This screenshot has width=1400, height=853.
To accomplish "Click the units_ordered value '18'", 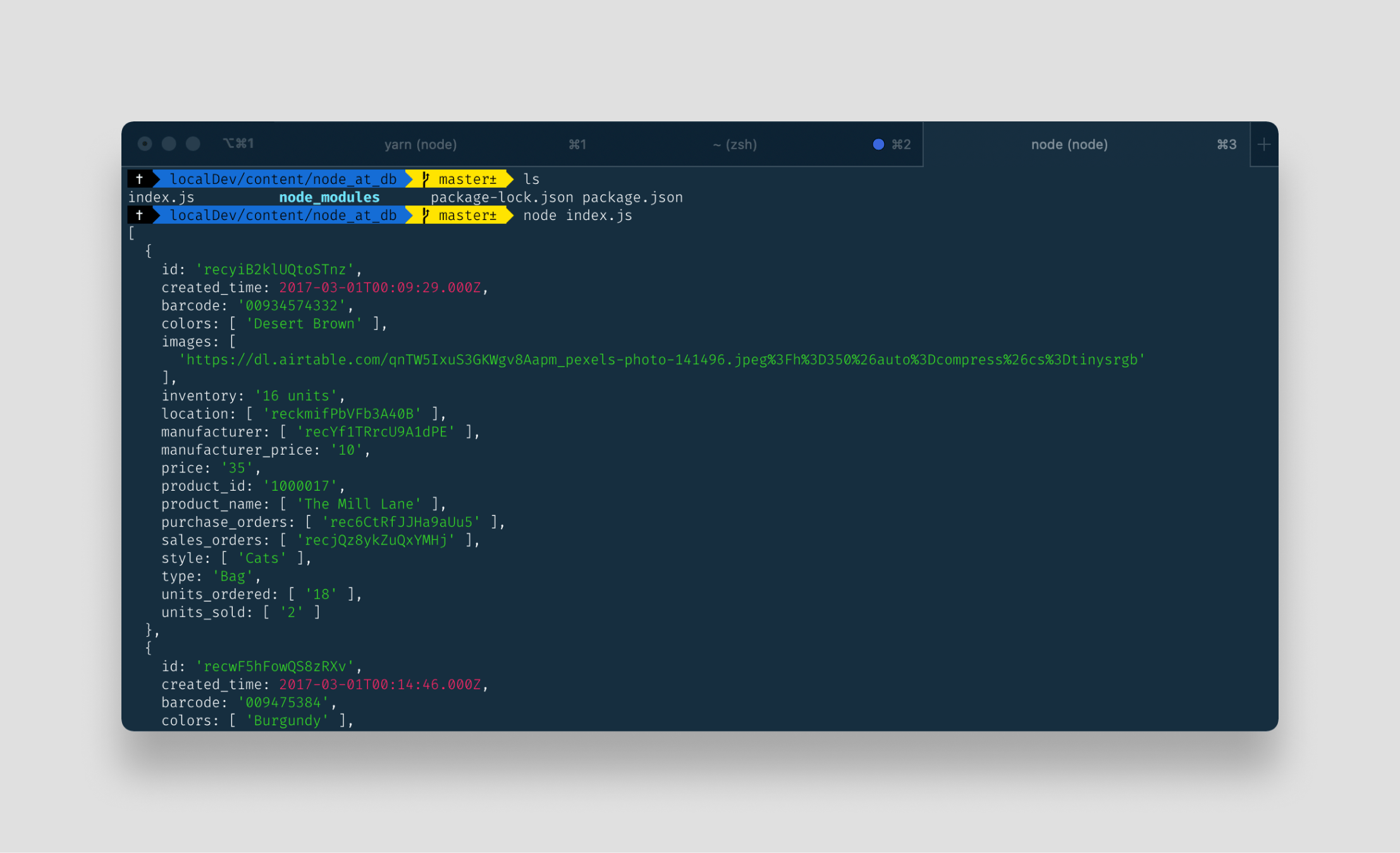I will [x=321, y=594].
